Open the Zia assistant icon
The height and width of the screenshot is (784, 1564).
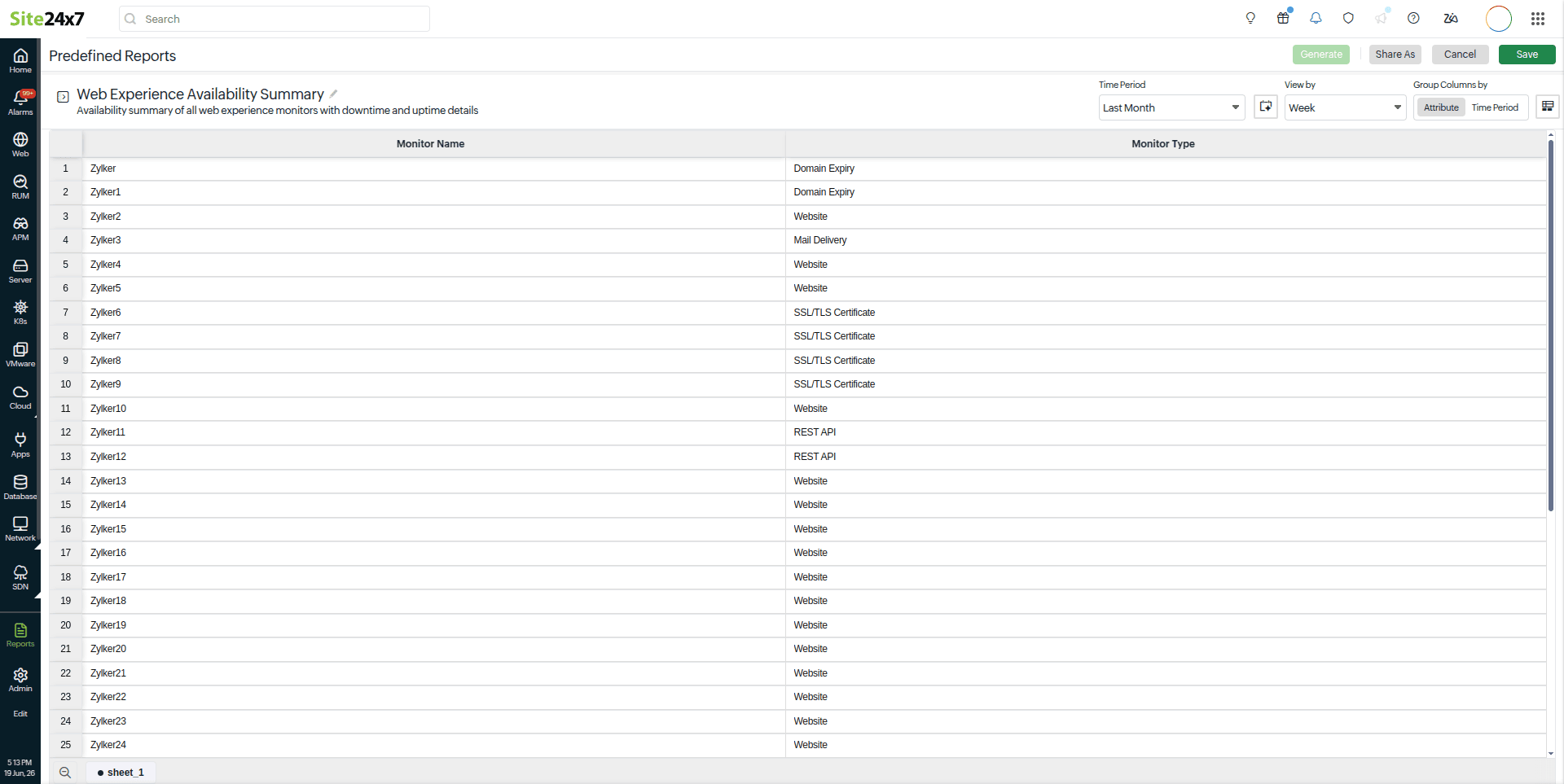[x=1451, y=18]
